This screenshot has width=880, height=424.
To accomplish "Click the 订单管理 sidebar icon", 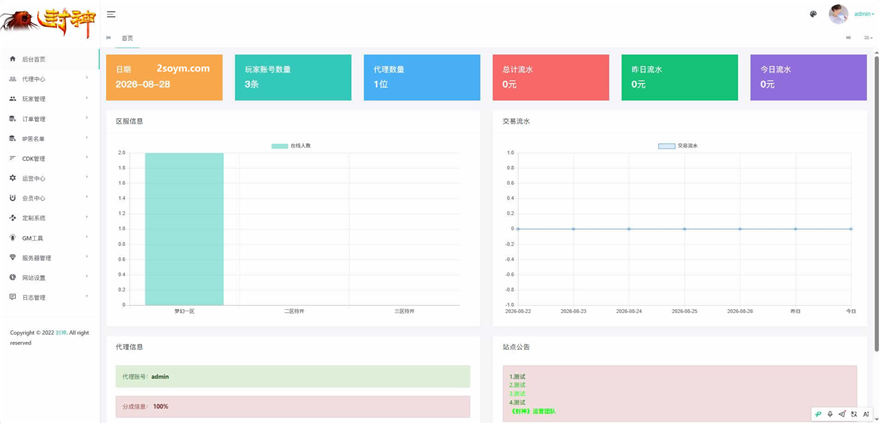I will point(13,118).
